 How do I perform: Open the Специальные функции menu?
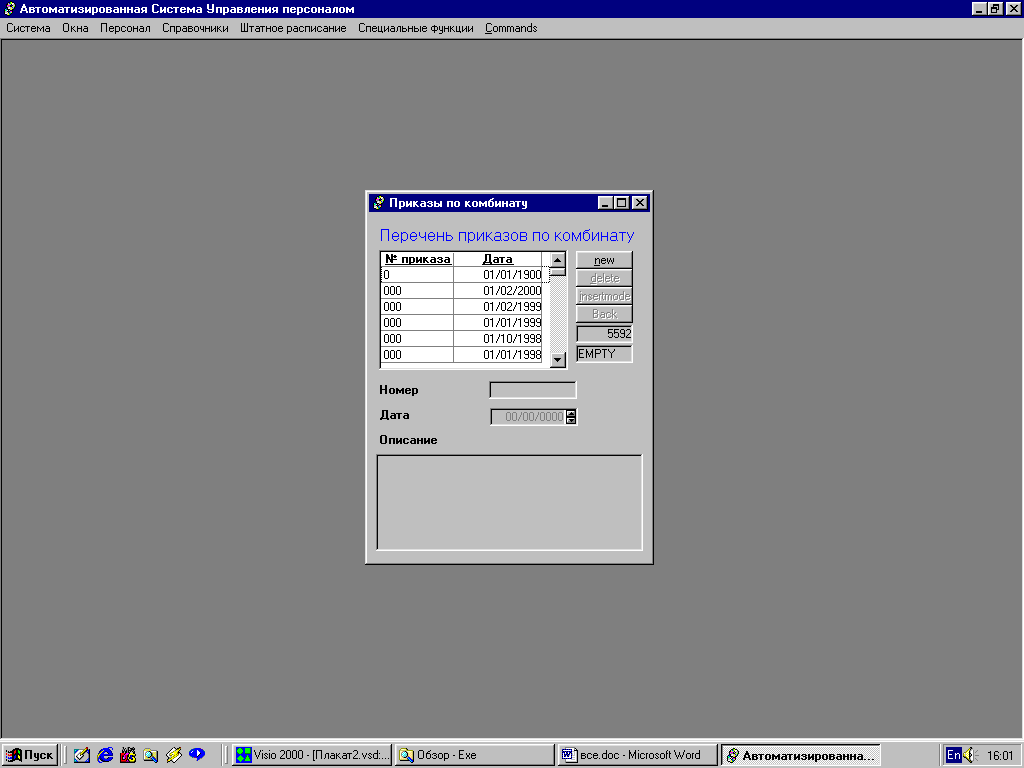coord(416,28)
